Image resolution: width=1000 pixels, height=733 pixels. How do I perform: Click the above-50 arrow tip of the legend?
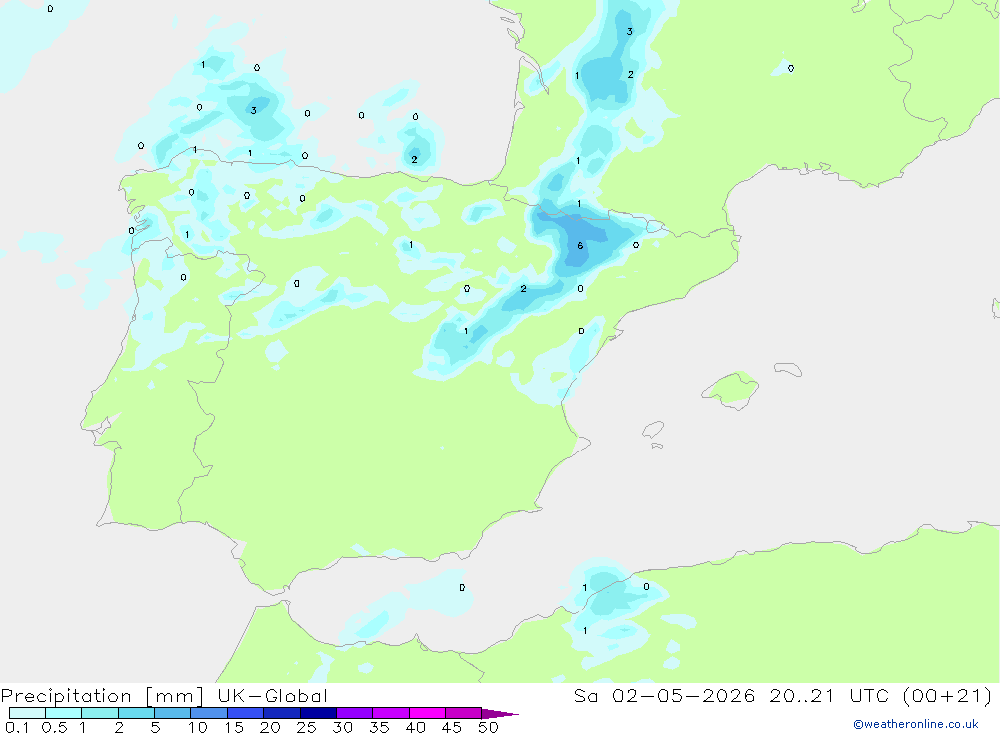[500, 713]
